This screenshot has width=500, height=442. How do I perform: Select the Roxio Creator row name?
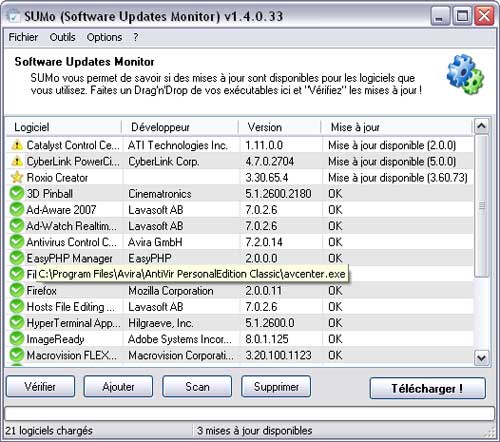pos(57,178)
